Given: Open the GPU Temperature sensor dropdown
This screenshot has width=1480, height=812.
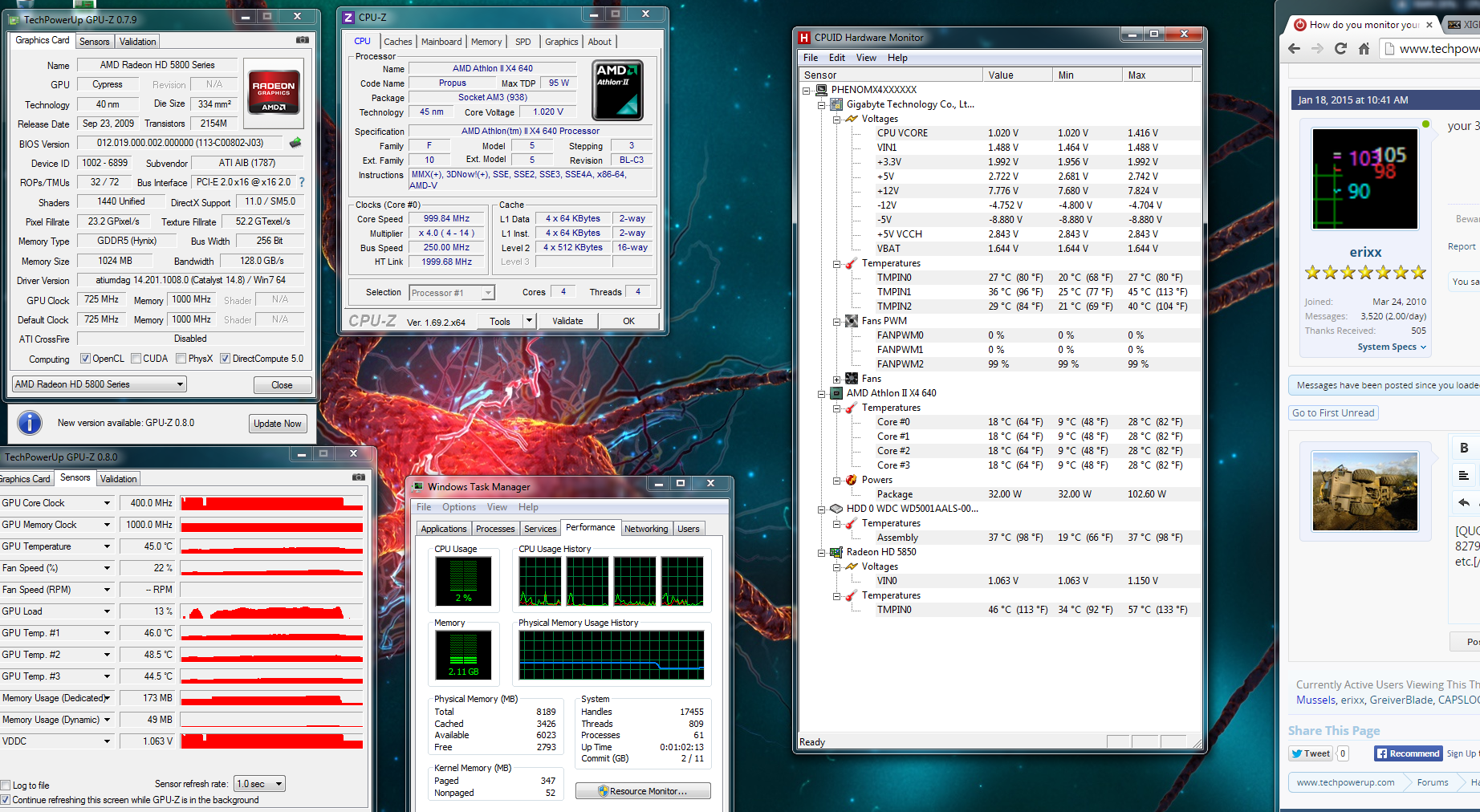Looking at the screenshot, I should (107, 546).
